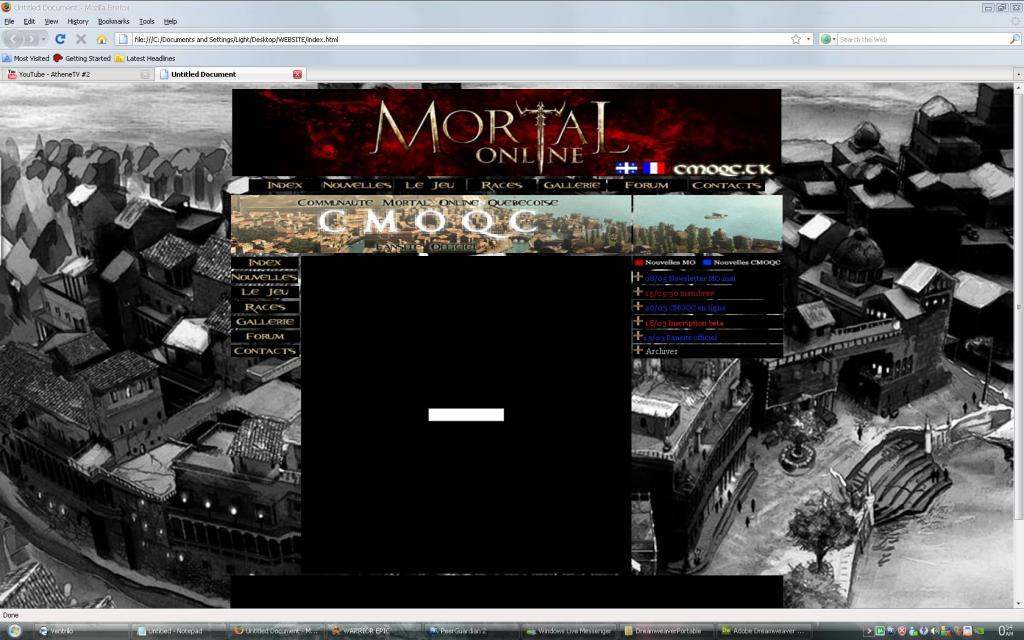Click the plus icon beside Archives
This screenshot has width=1024, height=640.
click(638, 350)
